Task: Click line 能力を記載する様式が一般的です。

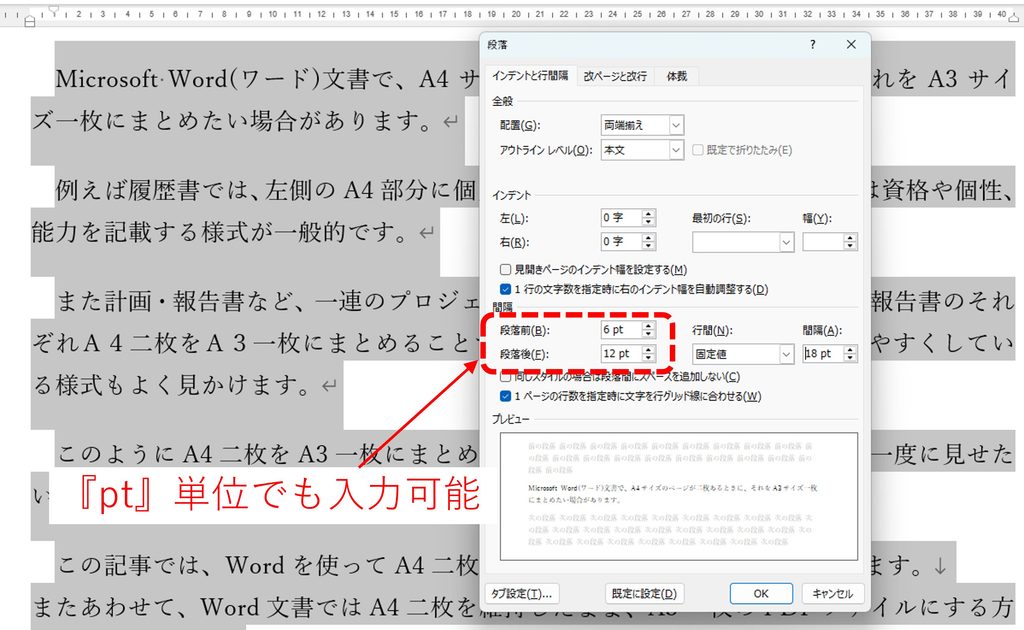Action: tap(233, 232)
